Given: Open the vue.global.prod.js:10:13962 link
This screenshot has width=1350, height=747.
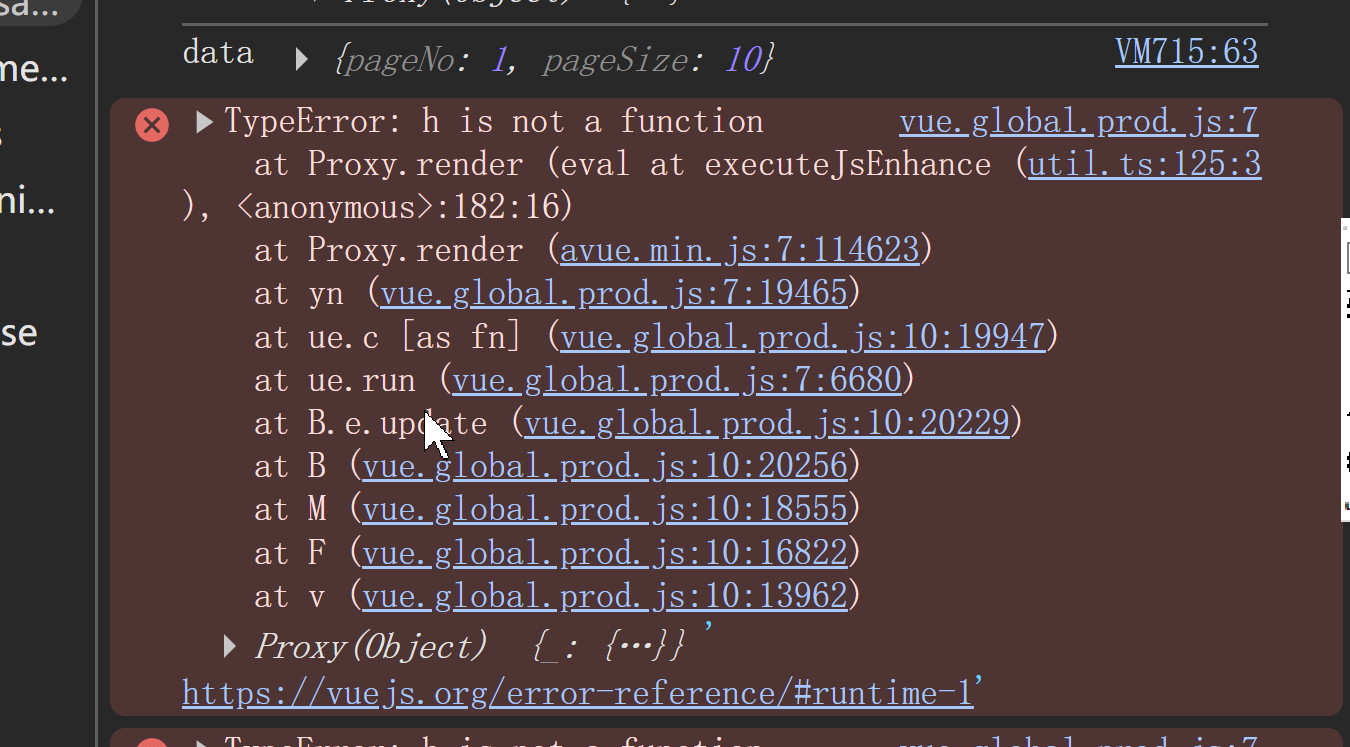Looking at the screenshot, I should [x=604, y=597].
